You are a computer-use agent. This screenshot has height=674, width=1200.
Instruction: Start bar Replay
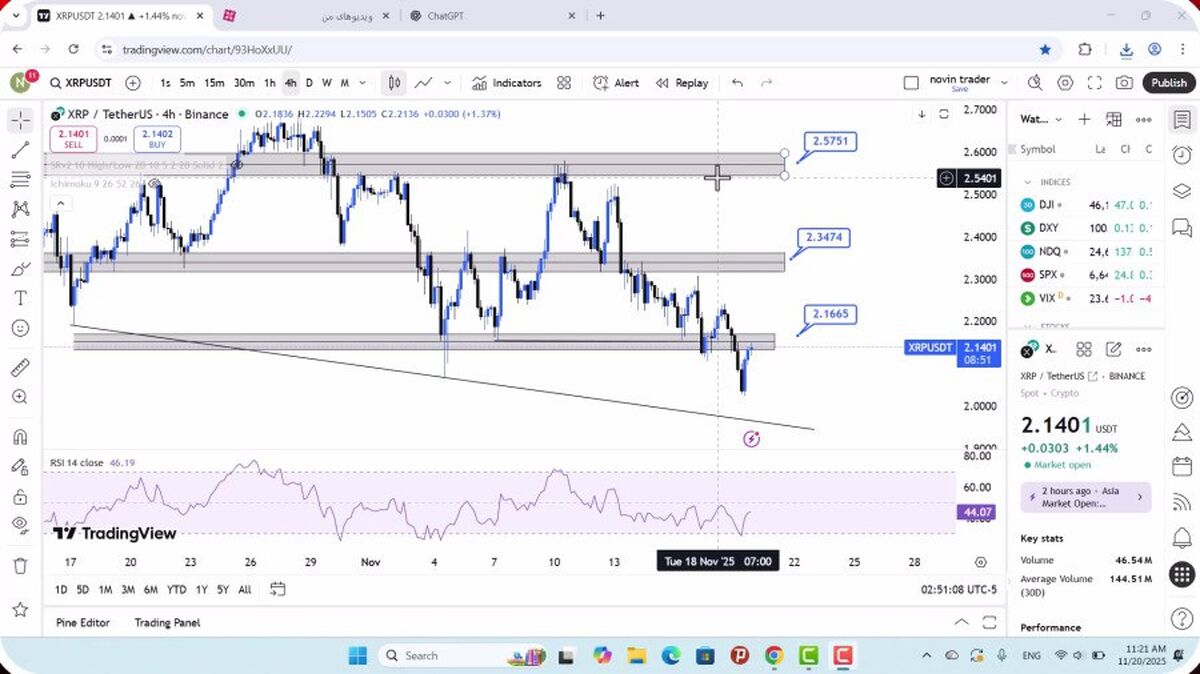(680, 83)
